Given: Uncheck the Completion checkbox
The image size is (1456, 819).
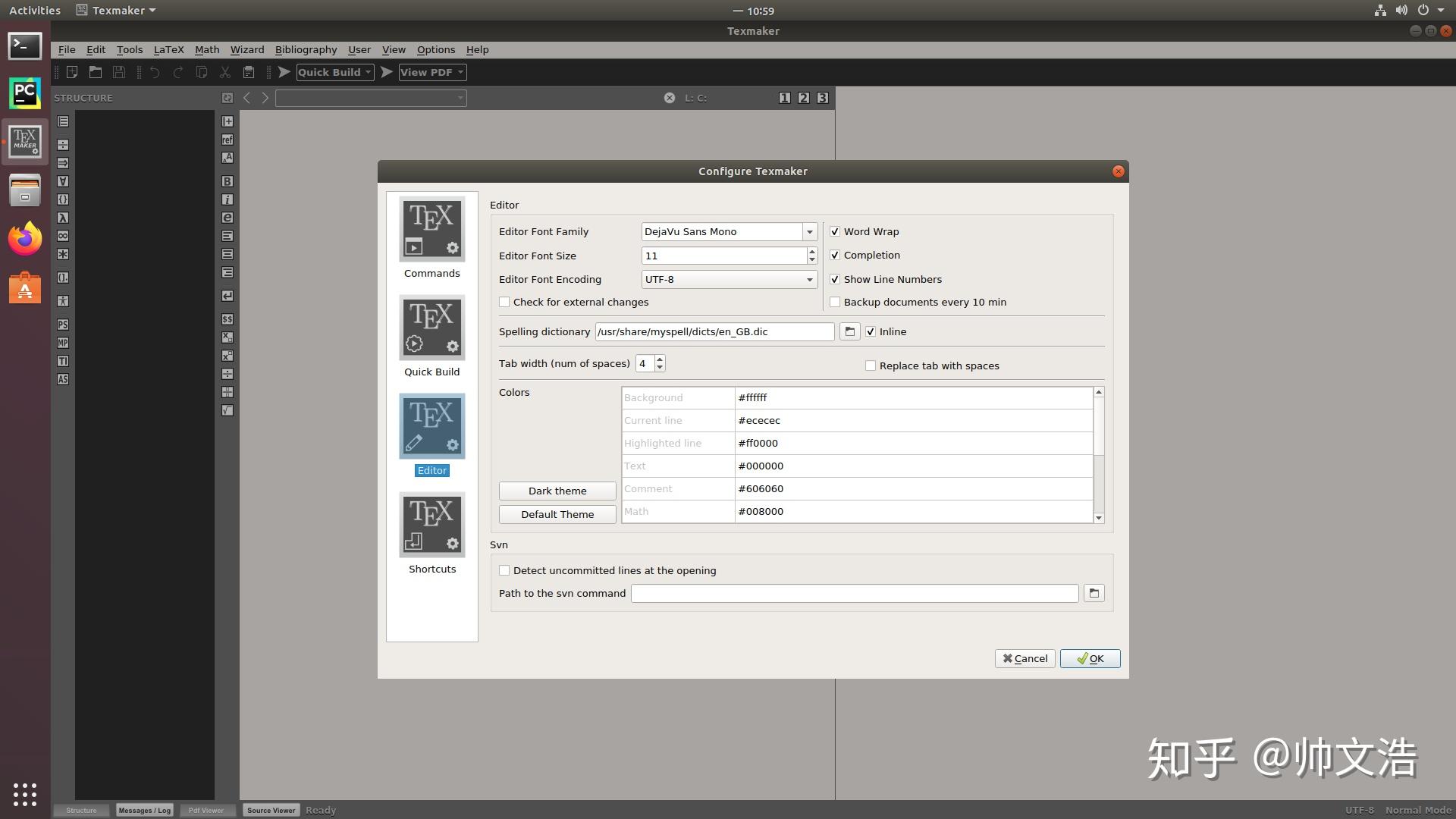Looking at the screenshot, I should coord(835,256).
